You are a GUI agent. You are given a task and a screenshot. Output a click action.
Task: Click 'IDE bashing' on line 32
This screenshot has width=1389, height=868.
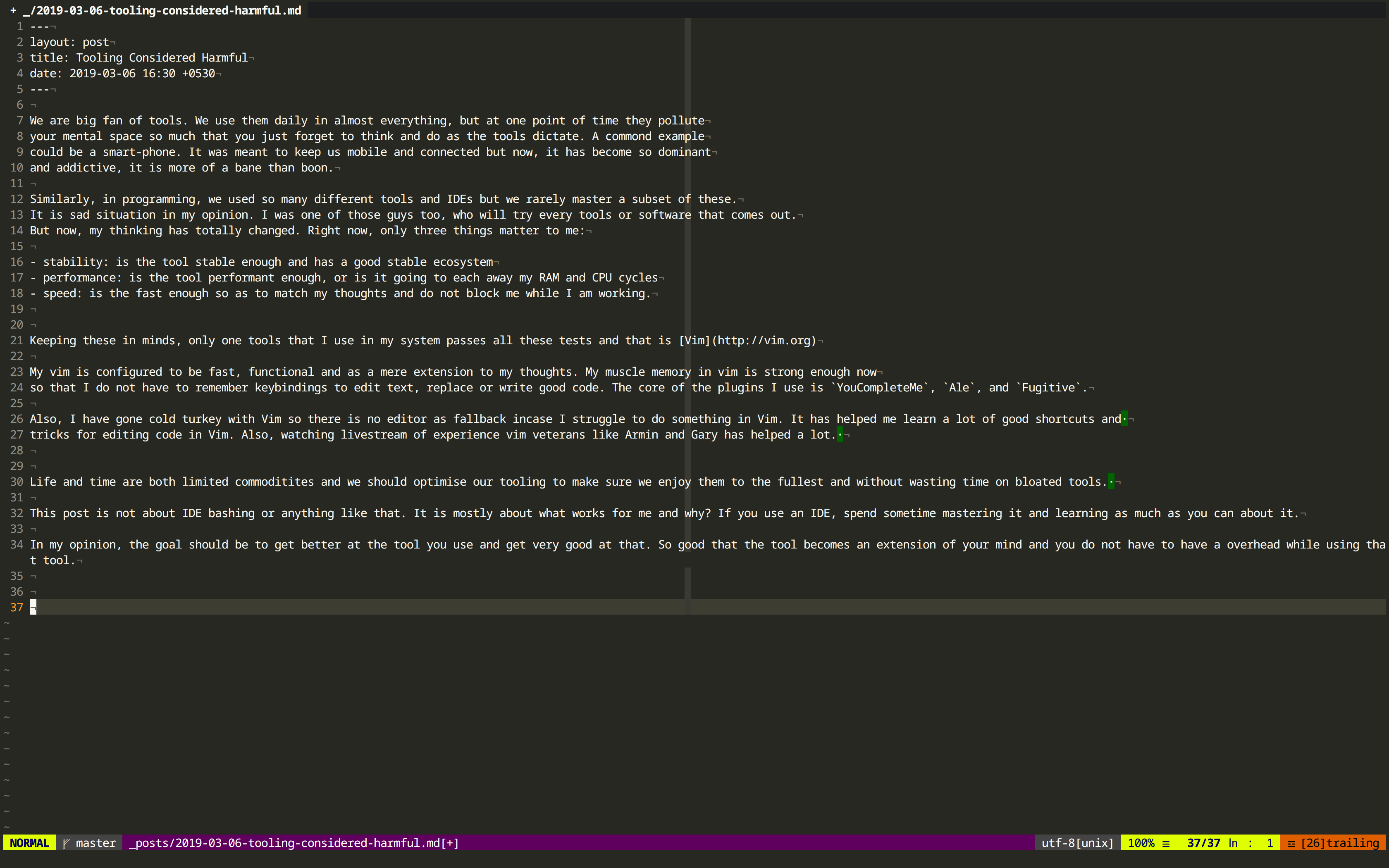218,513
